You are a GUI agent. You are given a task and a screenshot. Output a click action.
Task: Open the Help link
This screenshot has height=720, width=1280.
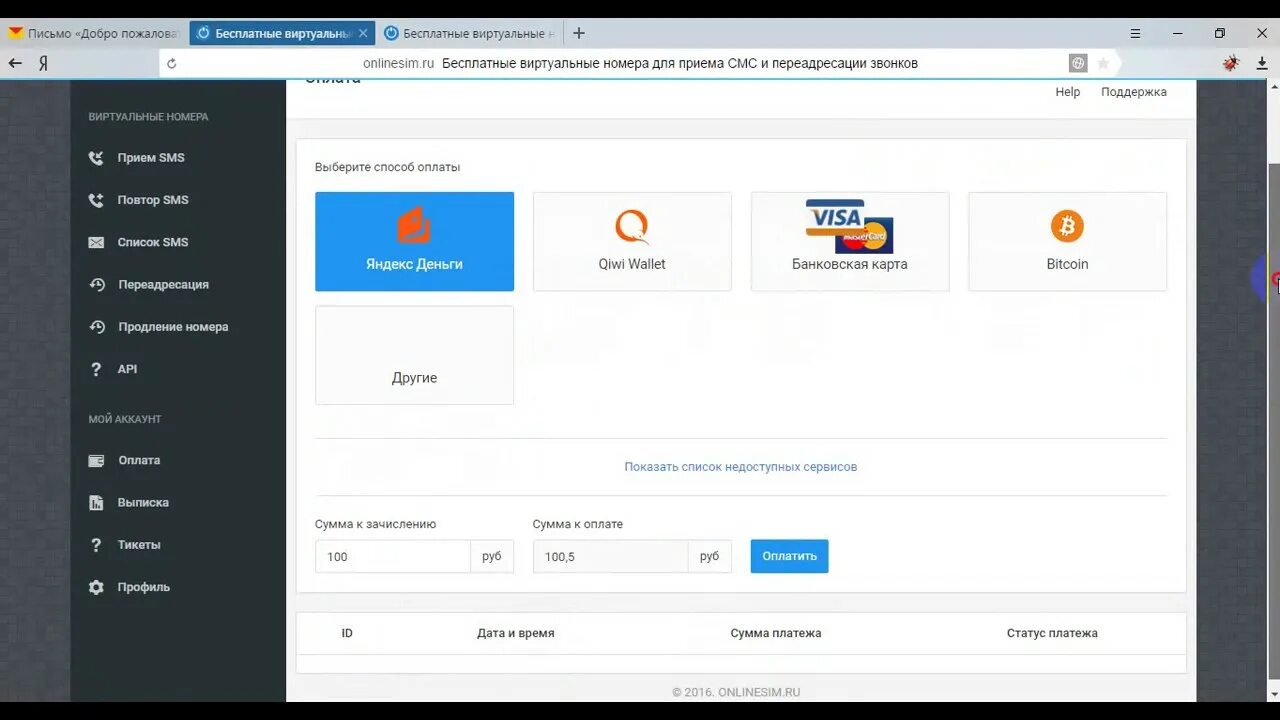point(1068,92)
